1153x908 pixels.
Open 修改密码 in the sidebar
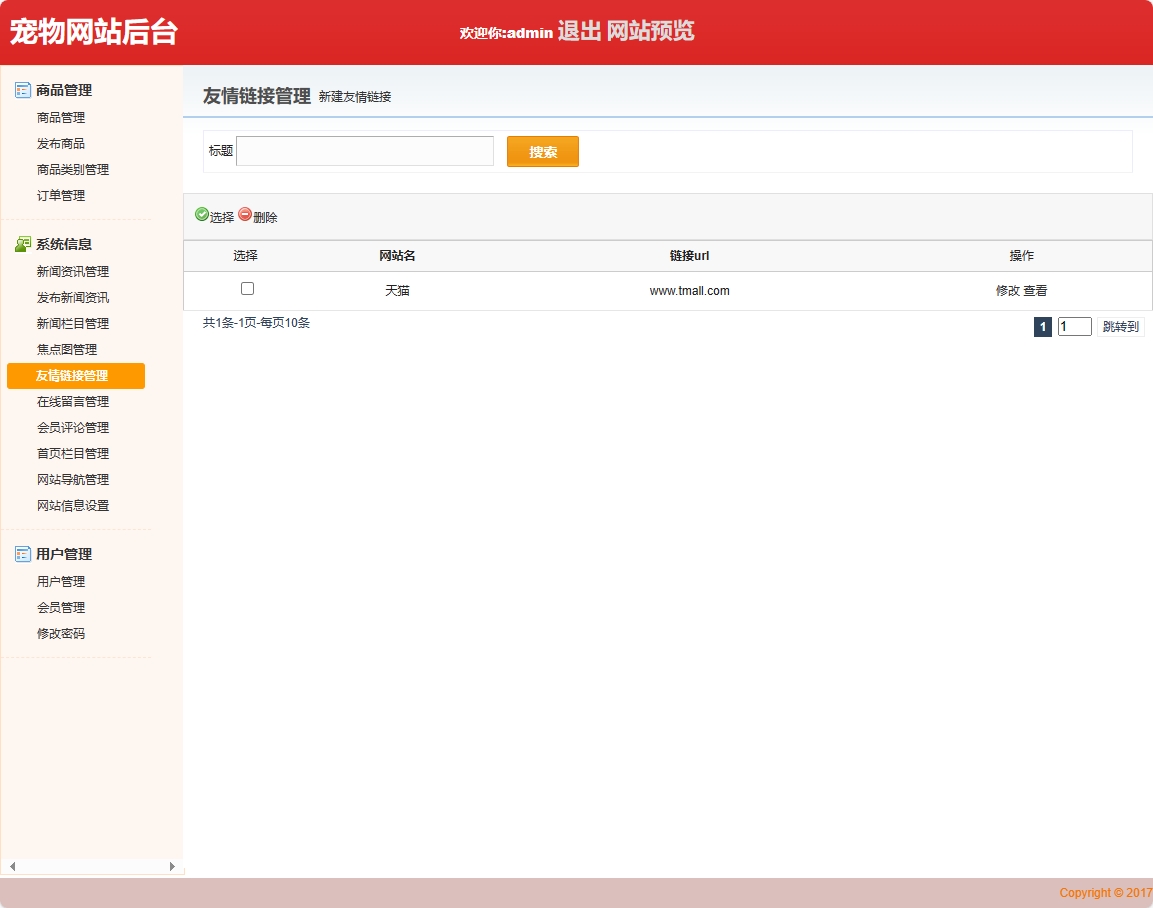60,634
